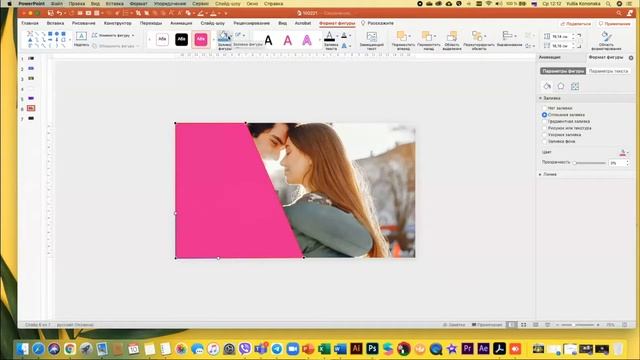Apply the pink Abc shape style

(200, 40)
